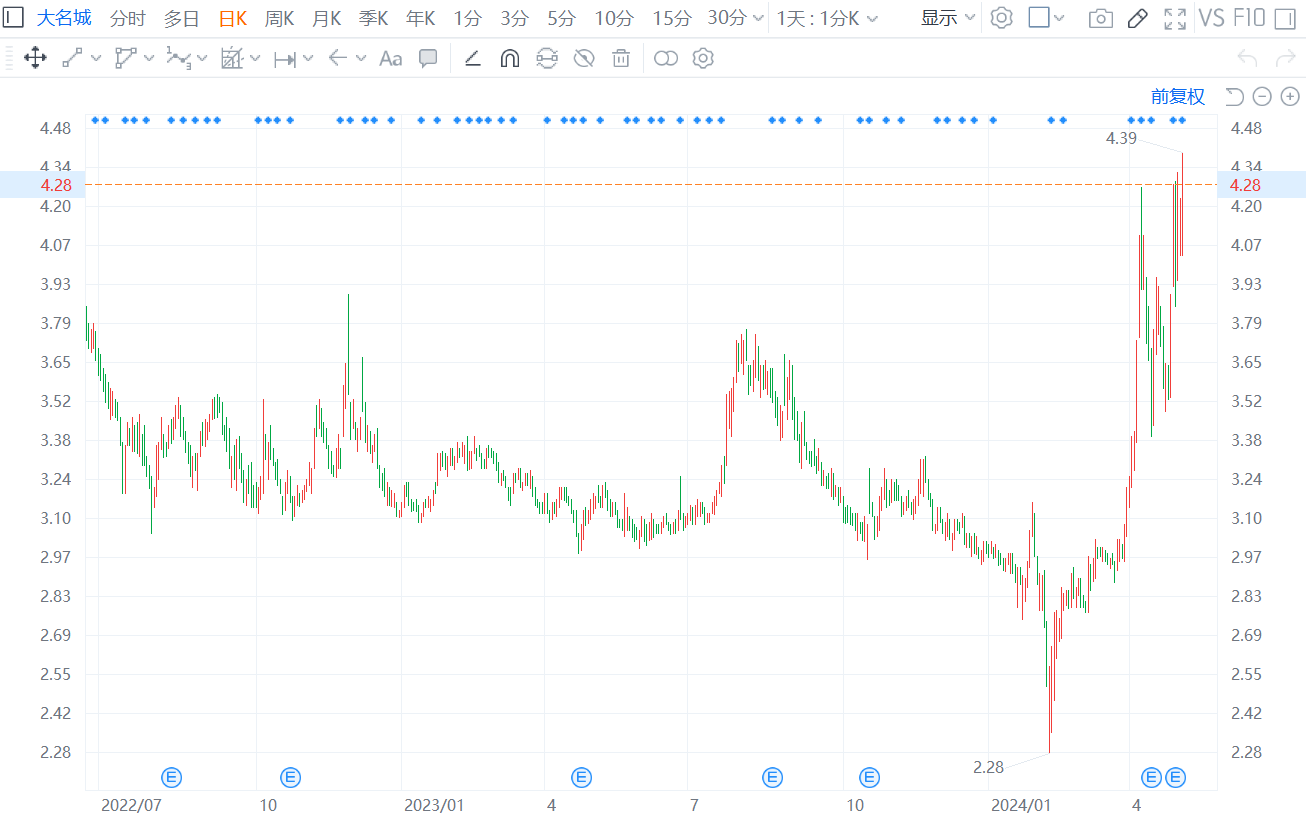Select the 日K period tab
Screen dimensions: 1306x823
click(233, 18)
